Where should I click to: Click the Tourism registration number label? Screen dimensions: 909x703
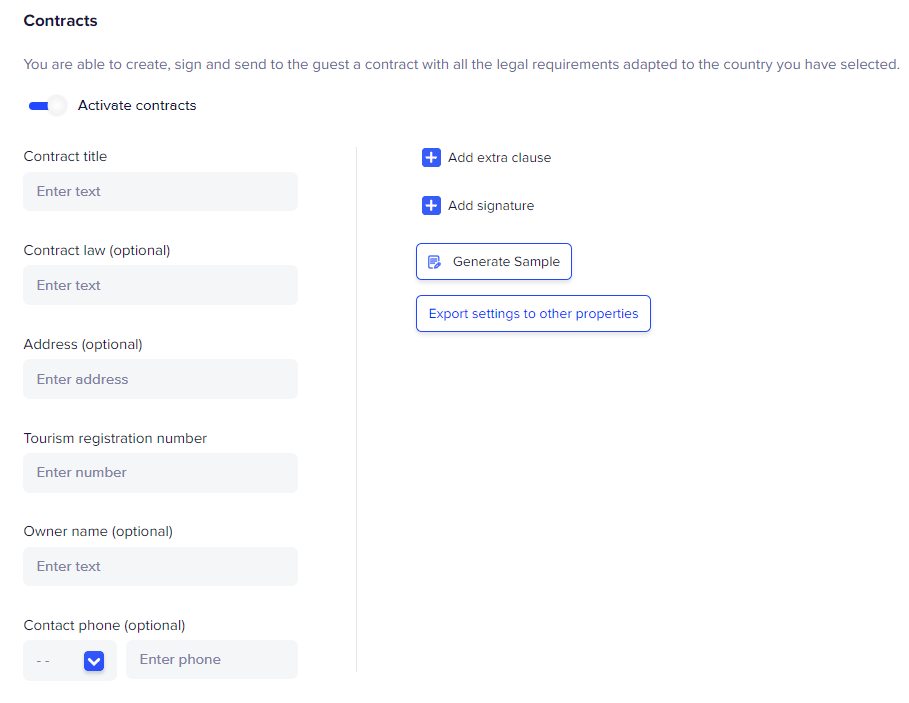click(115, 438)
